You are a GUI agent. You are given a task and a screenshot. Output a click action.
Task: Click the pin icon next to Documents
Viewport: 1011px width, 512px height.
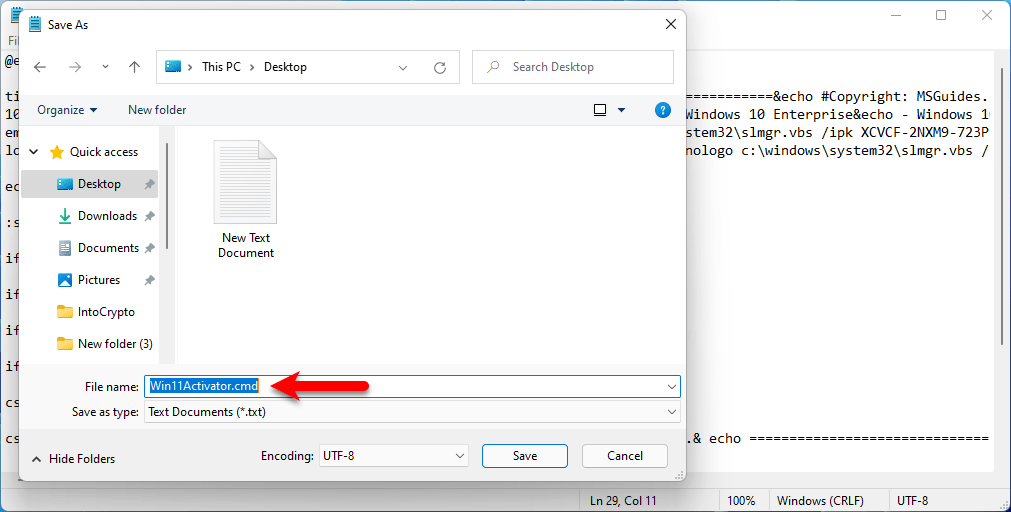click(x=150, y=248)
